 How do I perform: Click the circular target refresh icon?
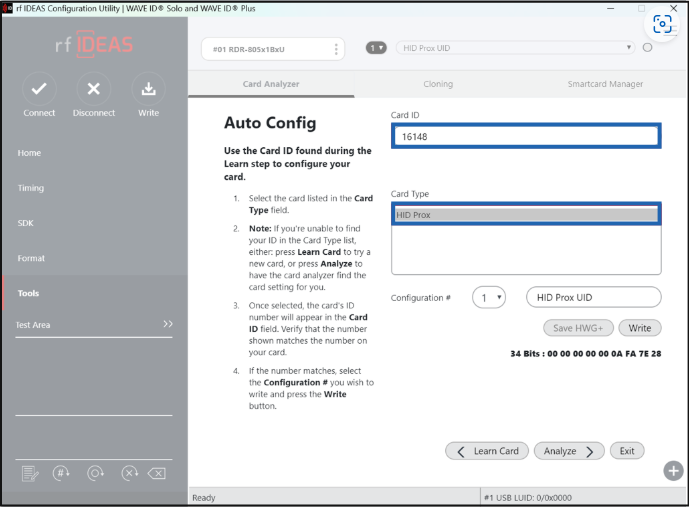tap(95, 473)
